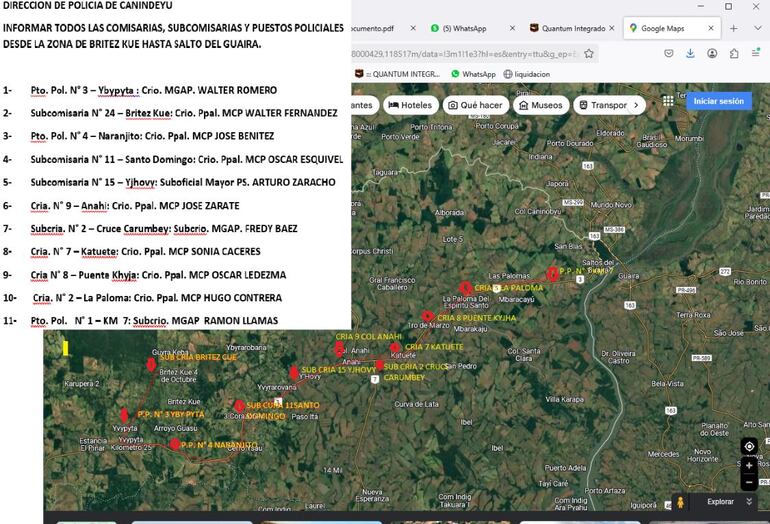Select the Street View pegman icon
This screenshot has height=524, width=770.
[x=681, y=502]
